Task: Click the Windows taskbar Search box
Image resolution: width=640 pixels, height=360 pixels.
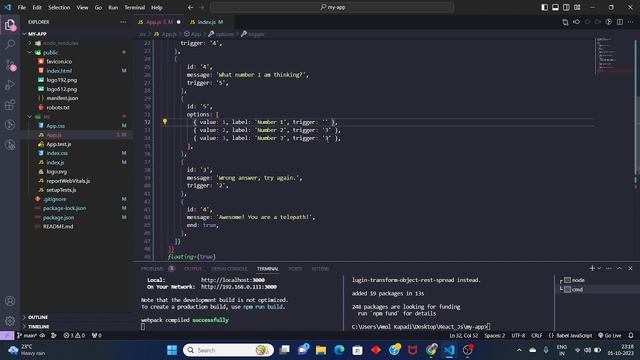Action: click(x=229, y=350)
